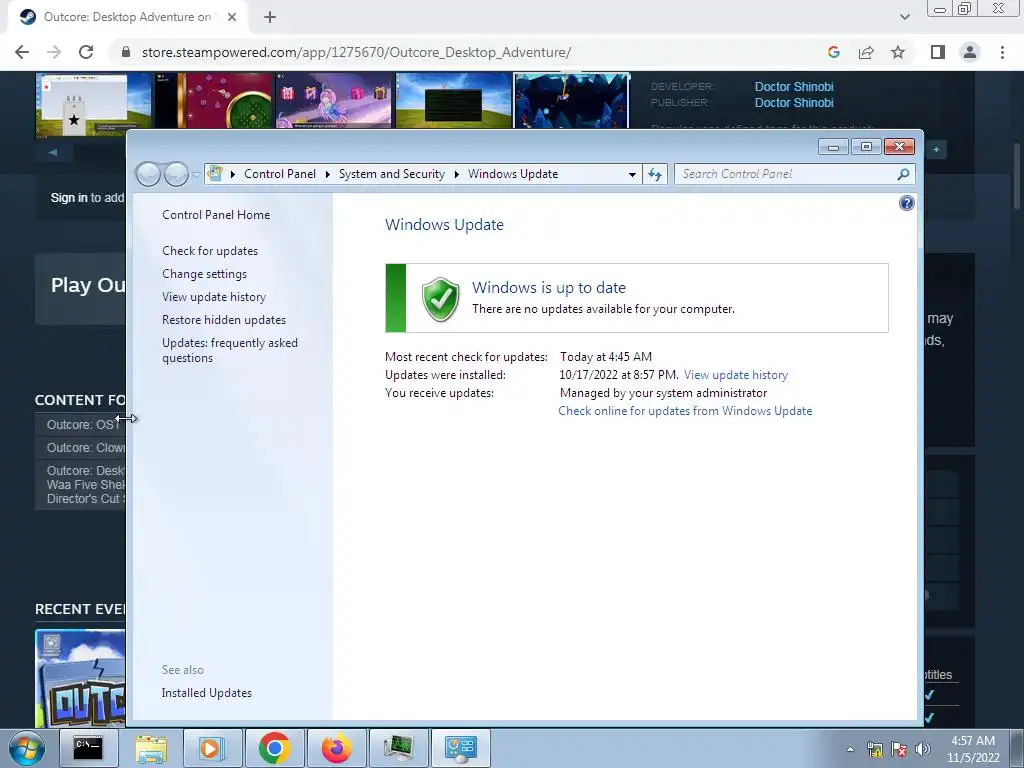
Task: Click the Chrome page vertical scrollbar
Action: pyautogui.click(x=1017, y=176)
